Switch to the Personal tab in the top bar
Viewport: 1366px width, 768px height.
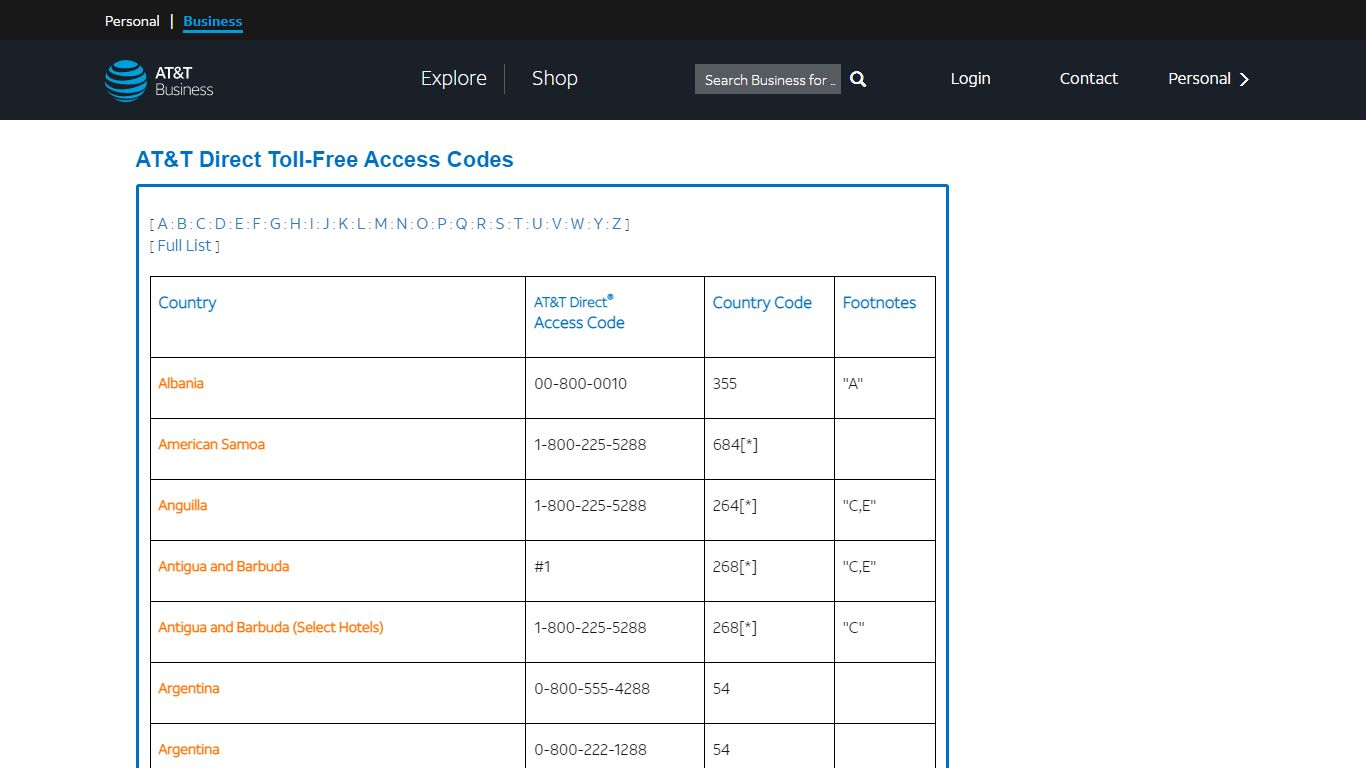(132, 21)
